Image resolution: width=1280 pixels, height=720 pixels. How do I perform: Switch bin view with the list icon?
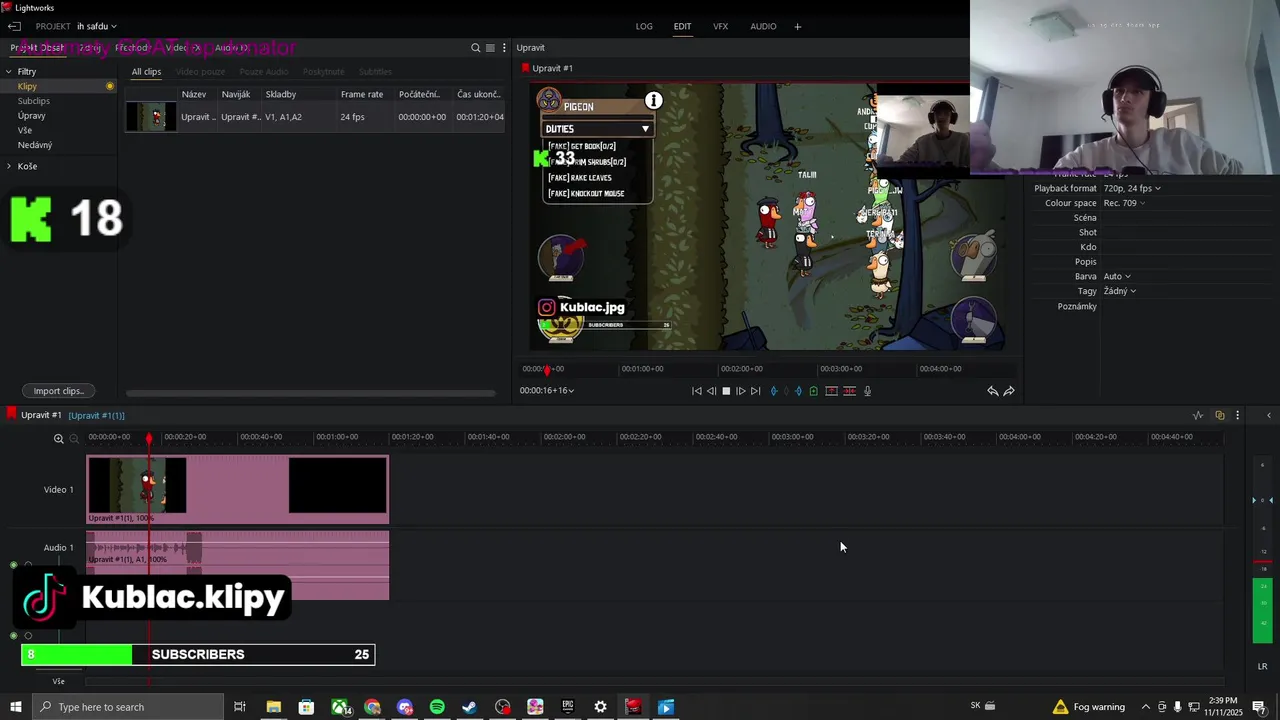click(490, 48)
